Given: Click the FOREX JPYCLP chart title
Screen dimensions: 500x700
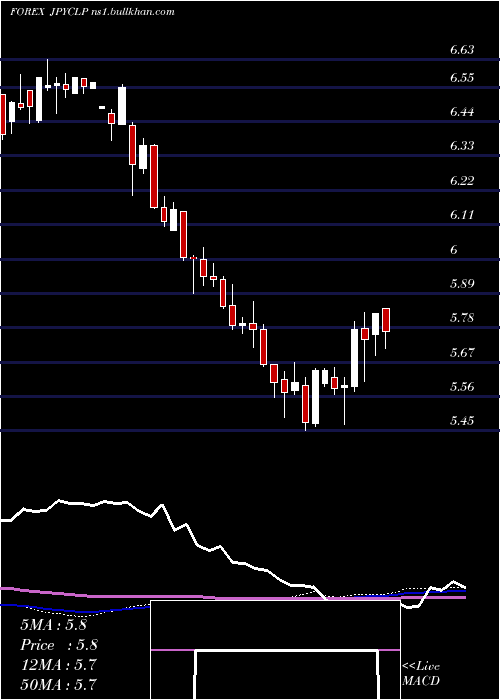Looking at the screenshot, I should click(92, 12).
